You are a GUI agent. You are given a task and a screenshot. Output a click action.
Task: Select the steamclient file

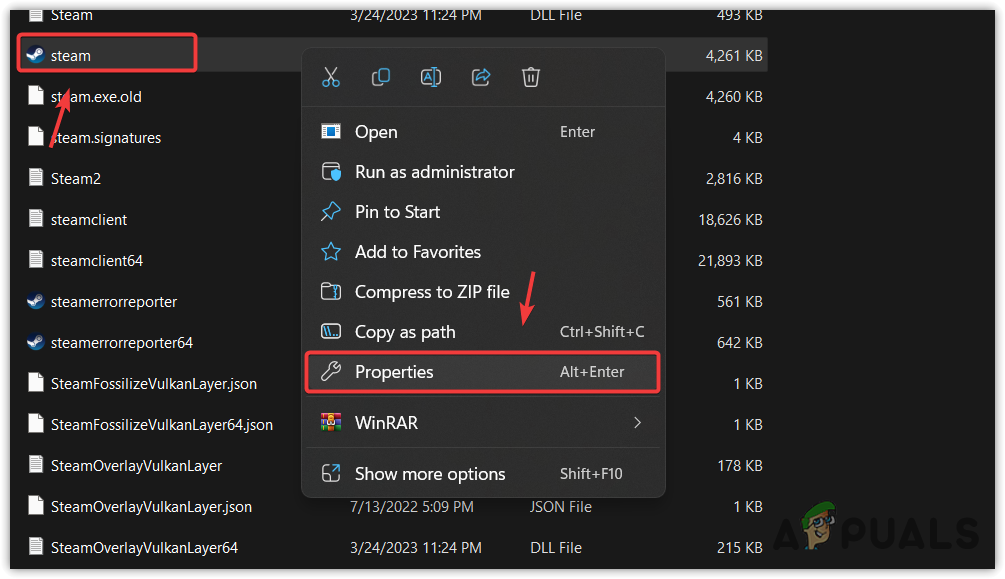88,220
